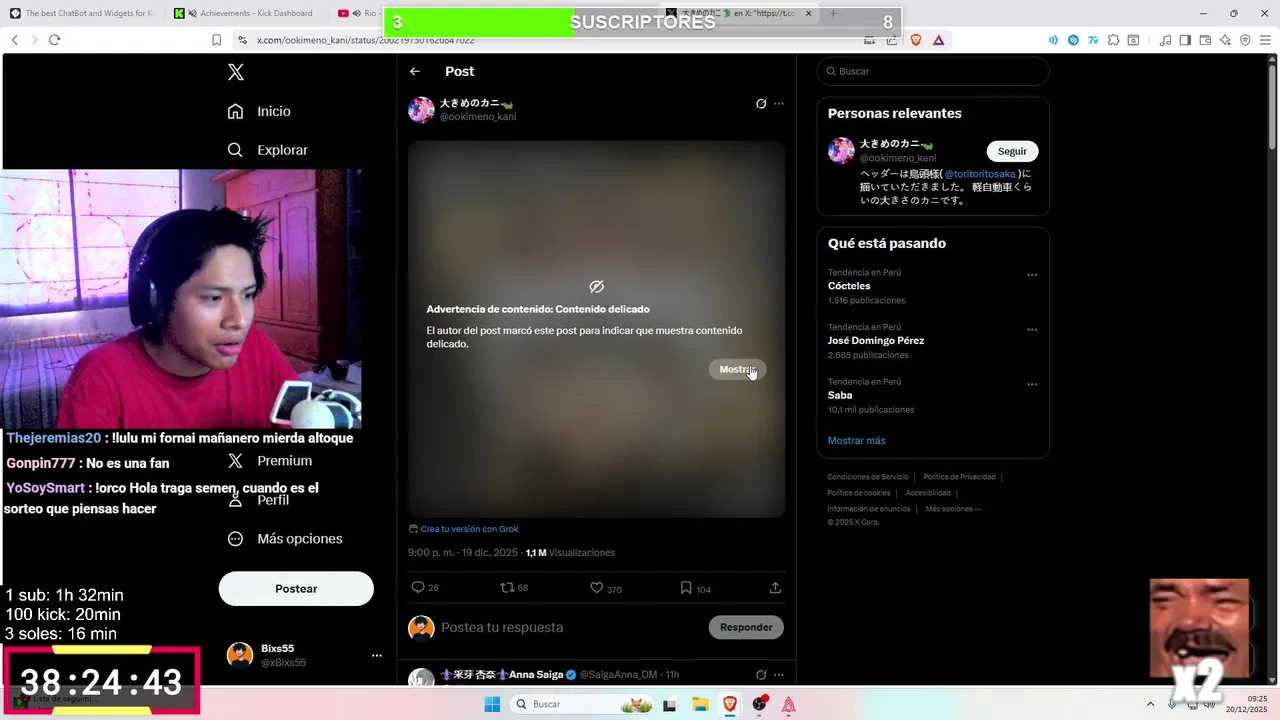The image size is (1280, 720).
Task: Show hidden system tray icons
Action: [x=1150, y=704]
